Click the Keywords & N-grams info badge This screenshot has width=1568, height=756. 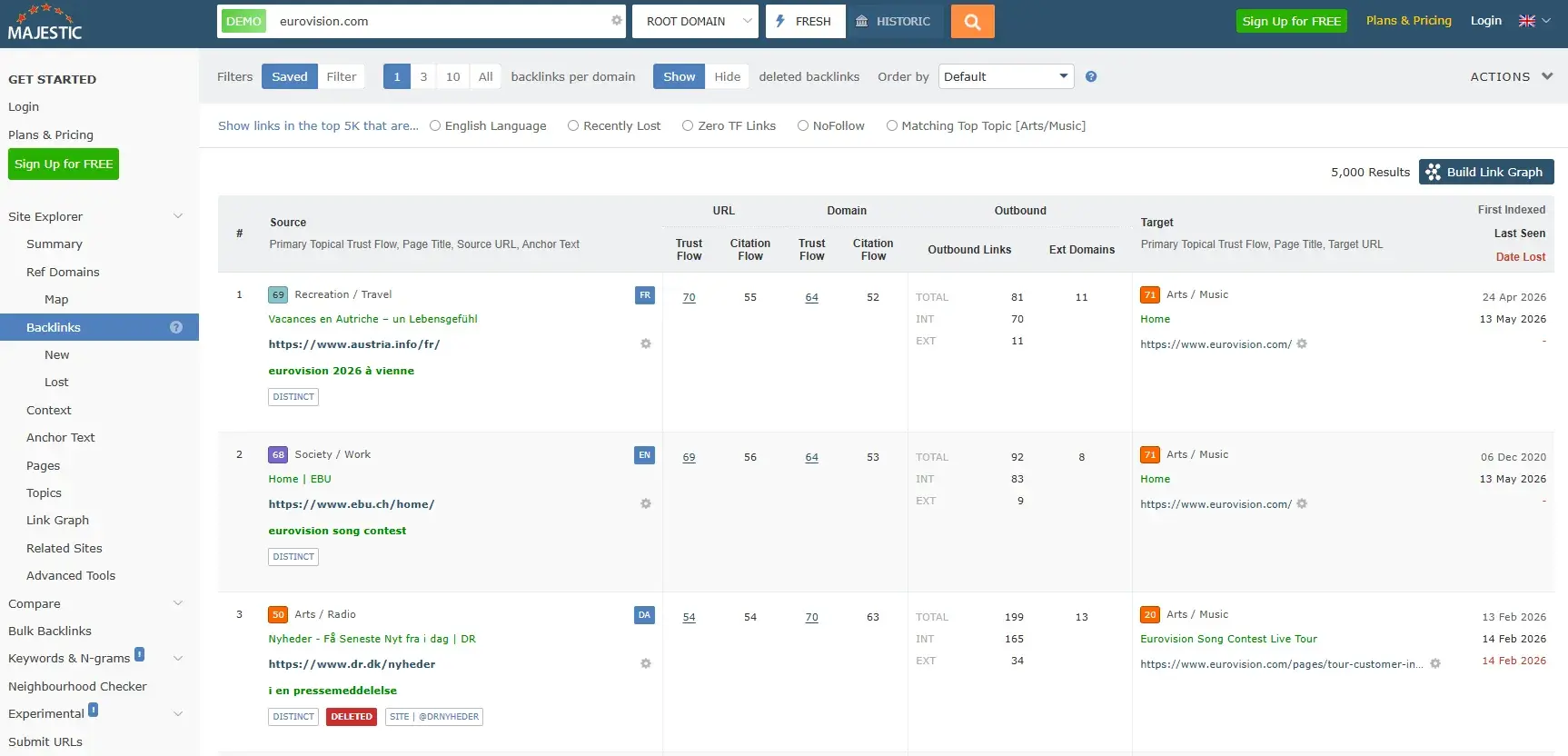139,654
